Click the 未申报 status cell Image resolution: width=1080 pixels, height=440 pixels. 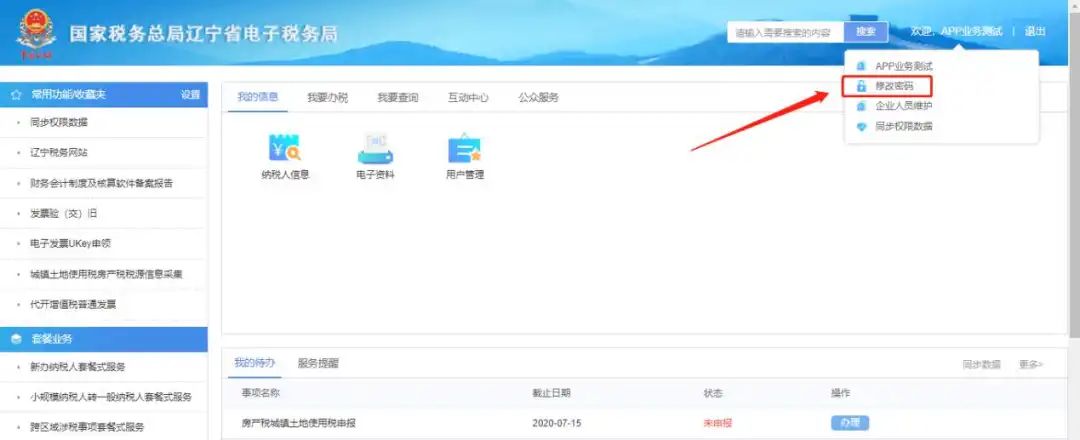(717, 423)
